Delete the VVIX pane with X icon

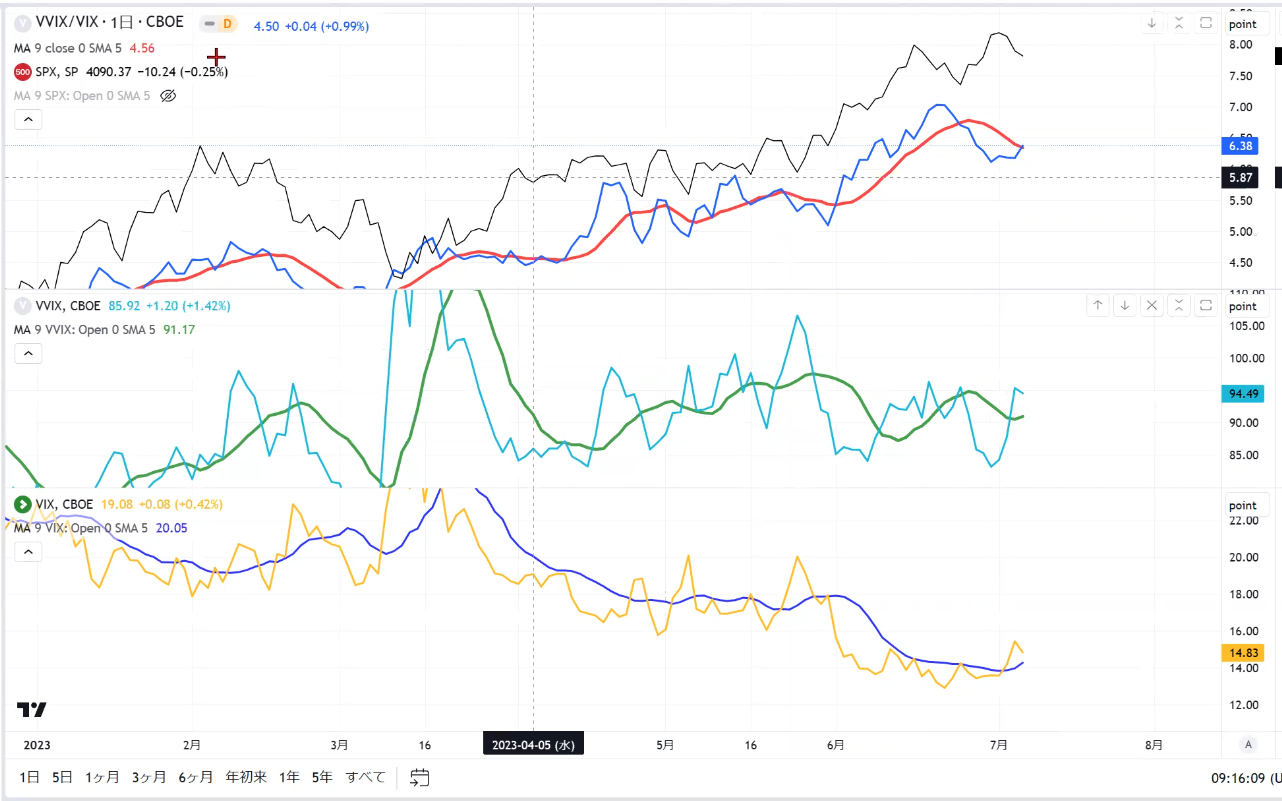coord(1152,306)
